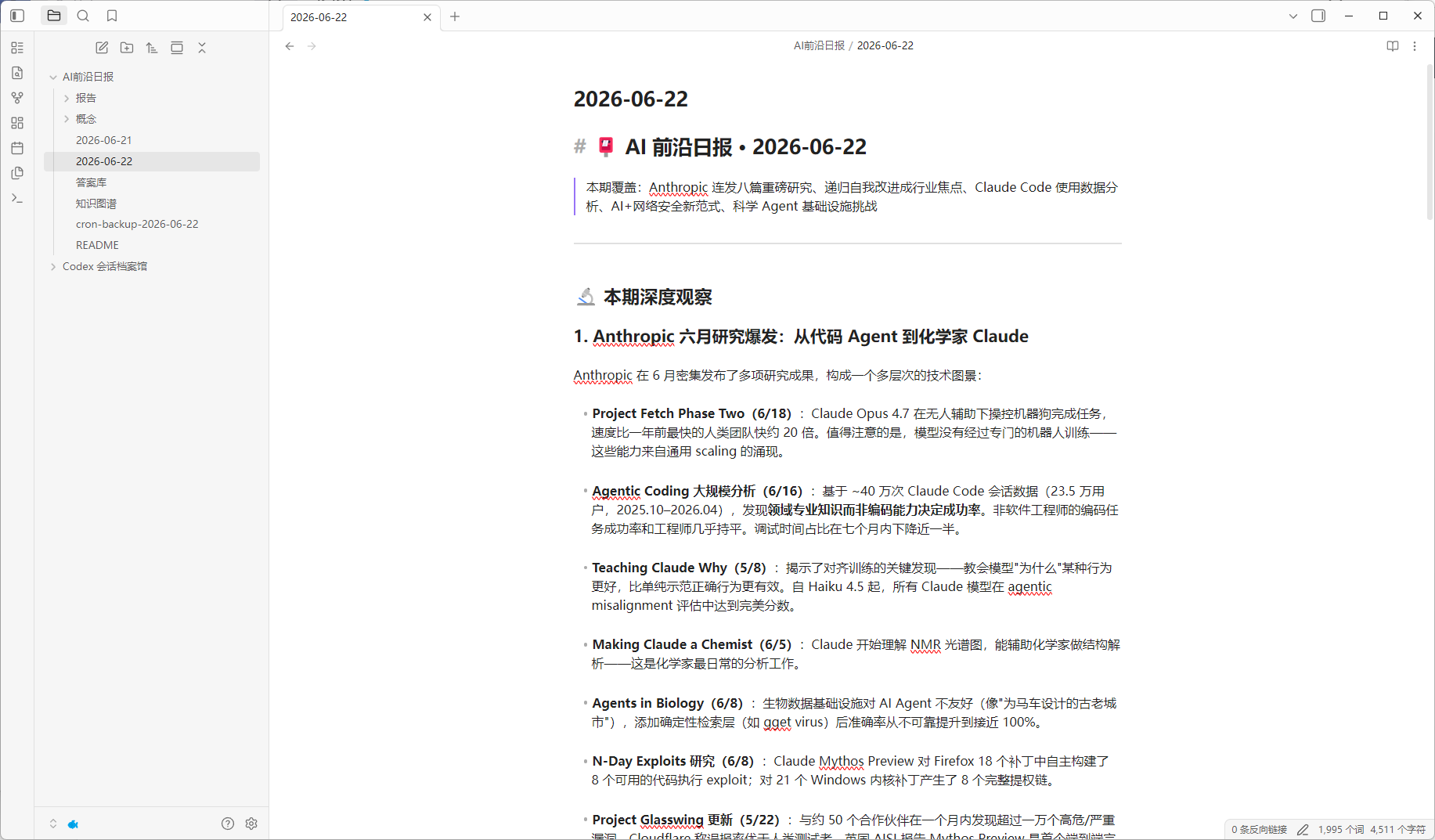Open the bookmarks sidebar tab

click(112, 16)
